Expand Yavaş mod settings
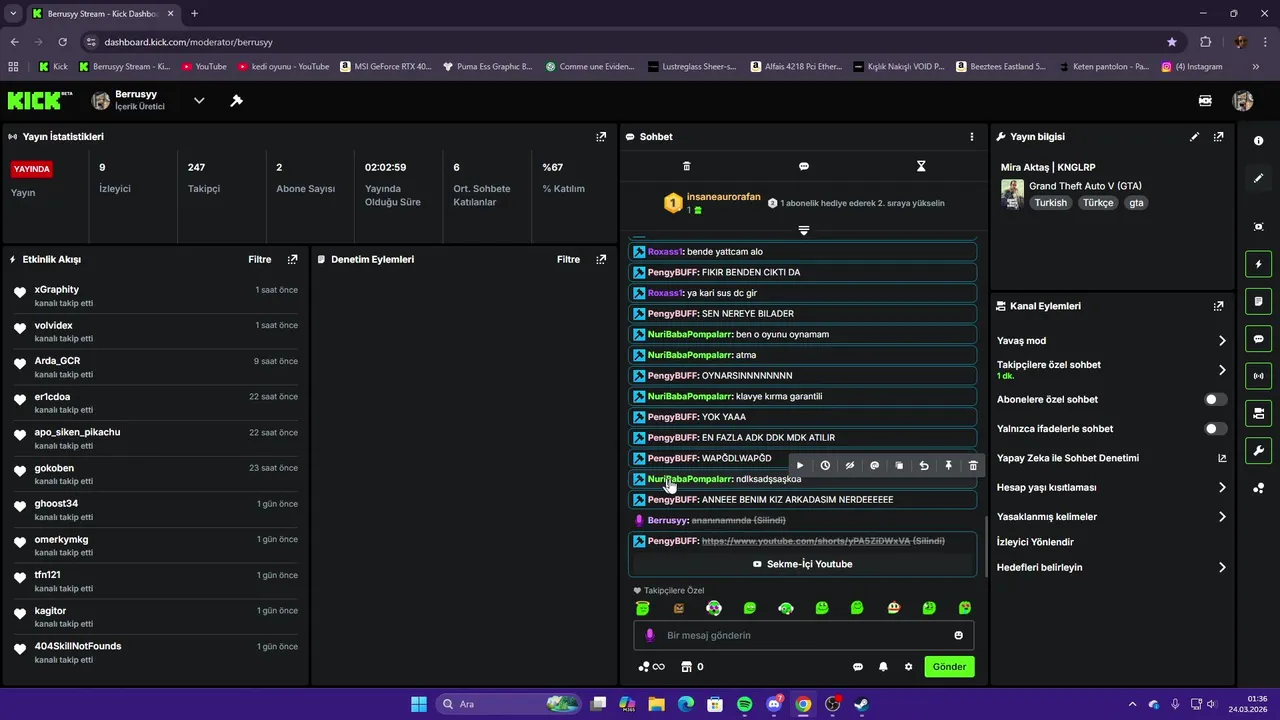This screenshot has width=1280, height=720. point(1222,341)
